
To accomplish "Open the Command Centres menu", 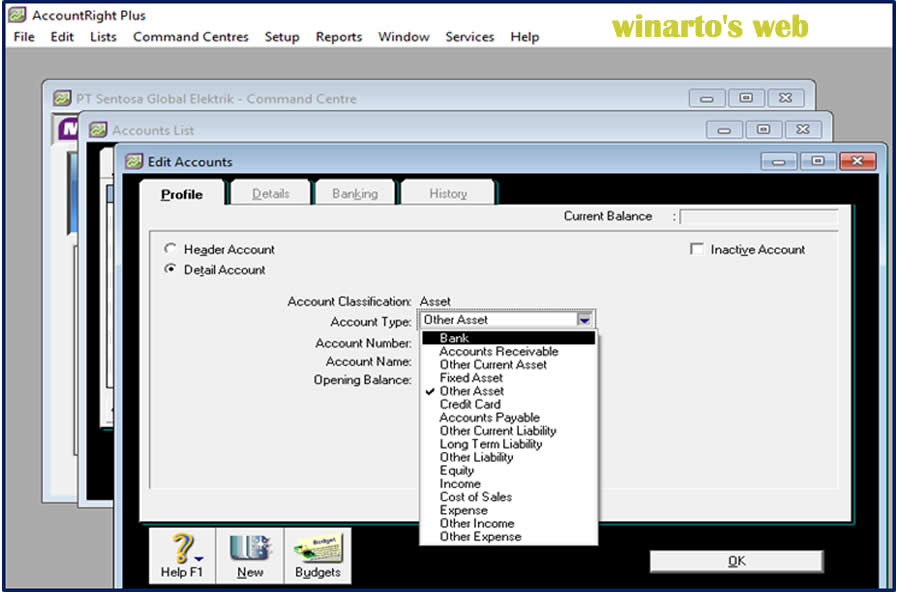I will pyautogui.click(x=191, y=37).
